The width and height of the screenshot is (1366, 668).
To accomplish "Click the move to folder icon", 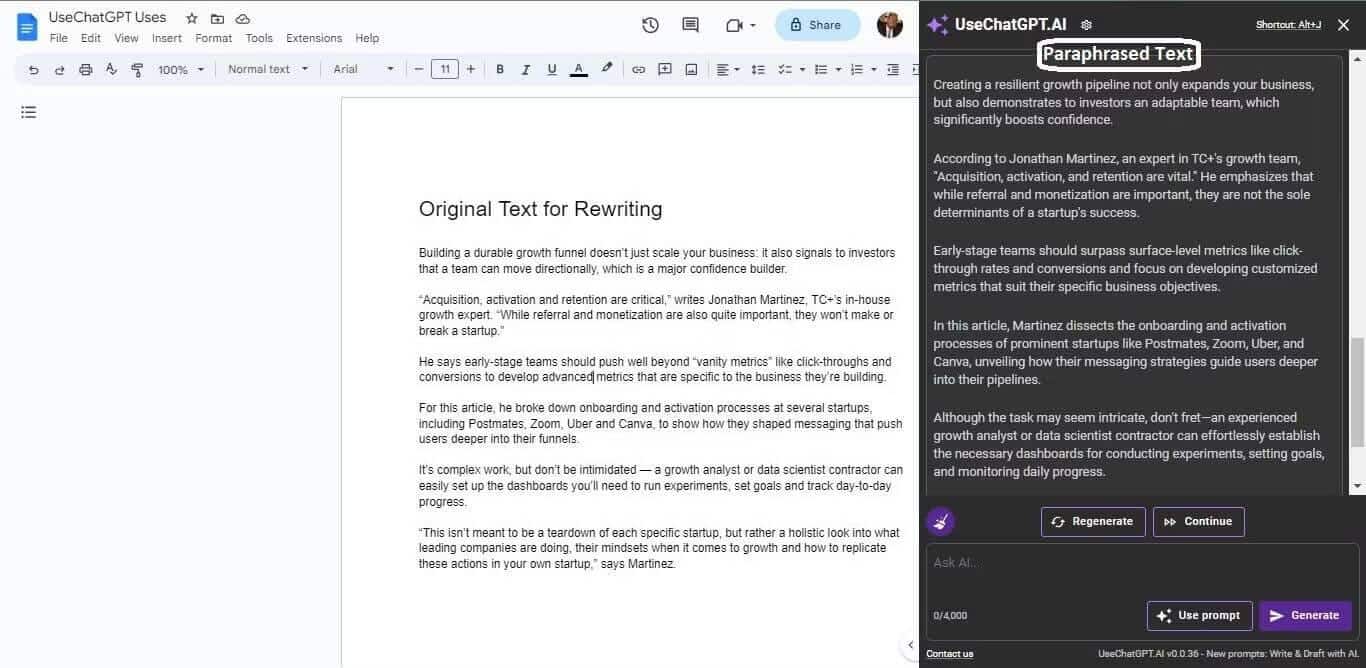I will 217,18.
